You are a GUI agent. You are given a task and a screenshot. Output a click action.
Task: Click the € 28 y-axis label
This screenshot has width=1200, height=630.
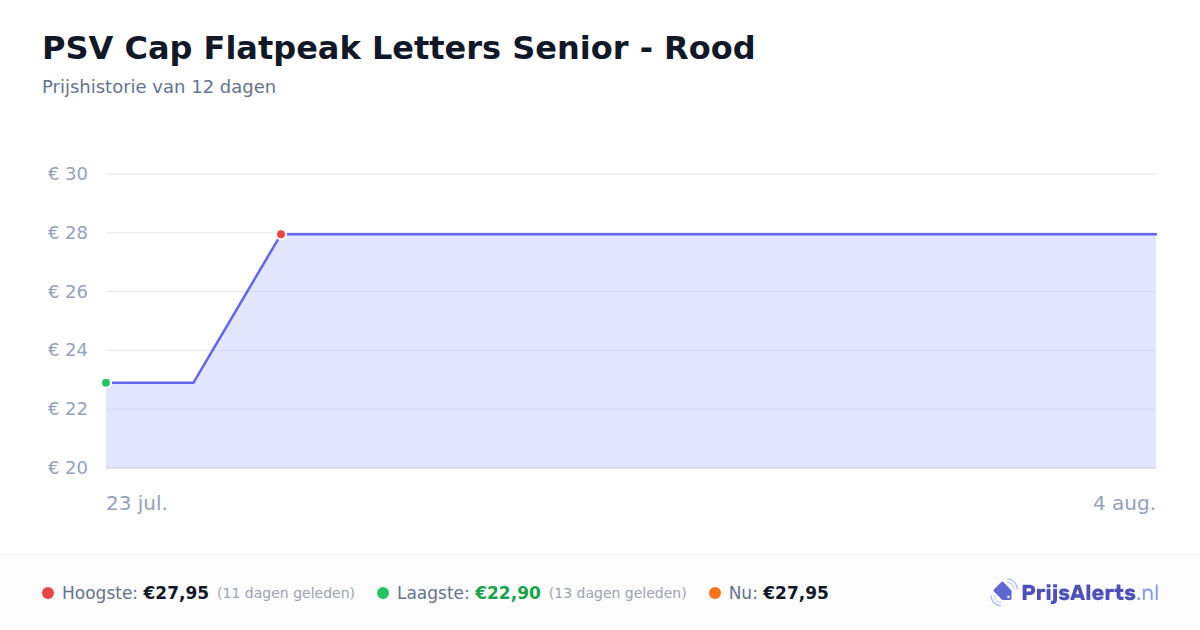68,233
